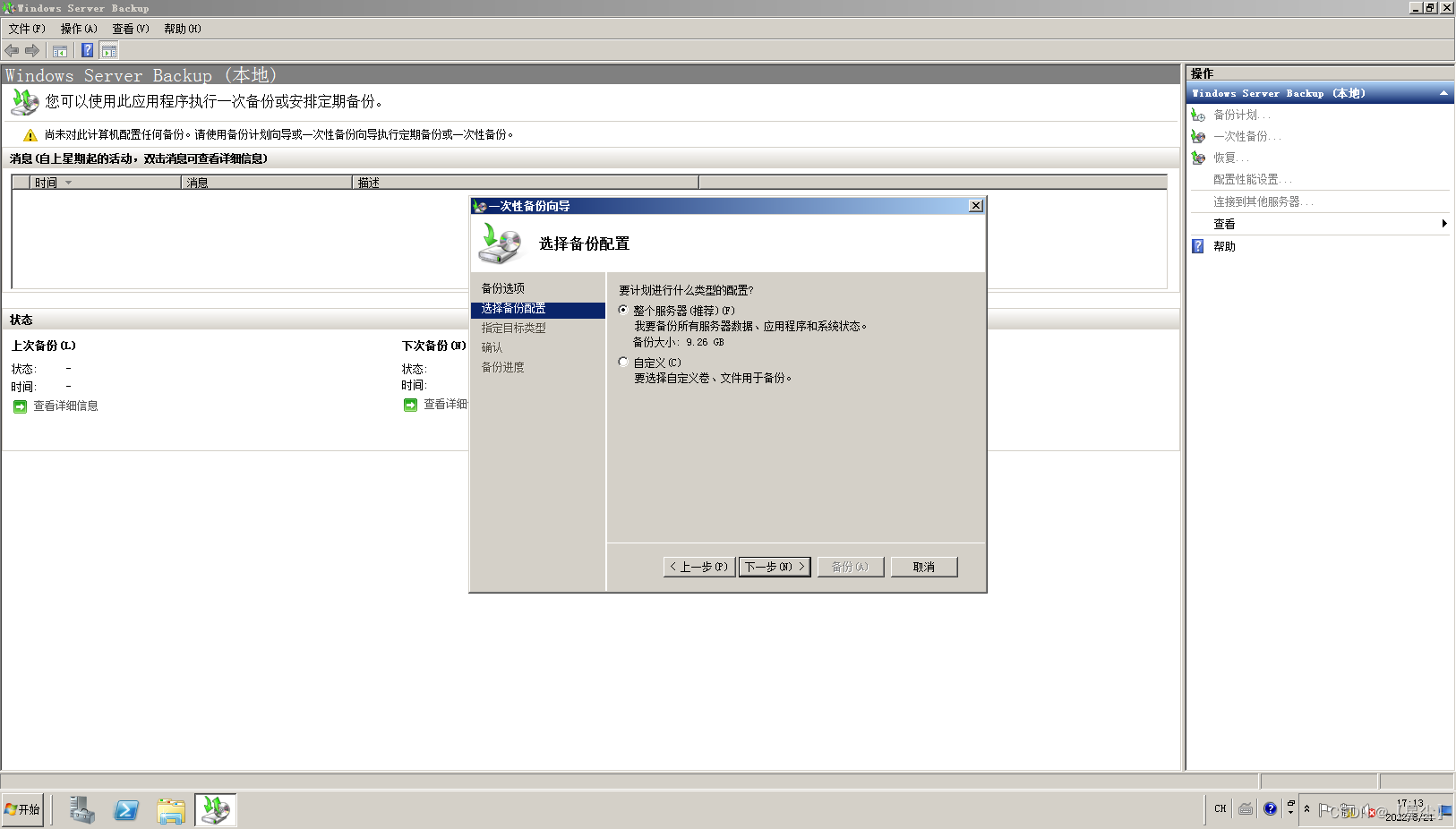Select 备份选项 wizard step
The width and height of the screenshot is (1456, 829).
[x=503, y=288]
